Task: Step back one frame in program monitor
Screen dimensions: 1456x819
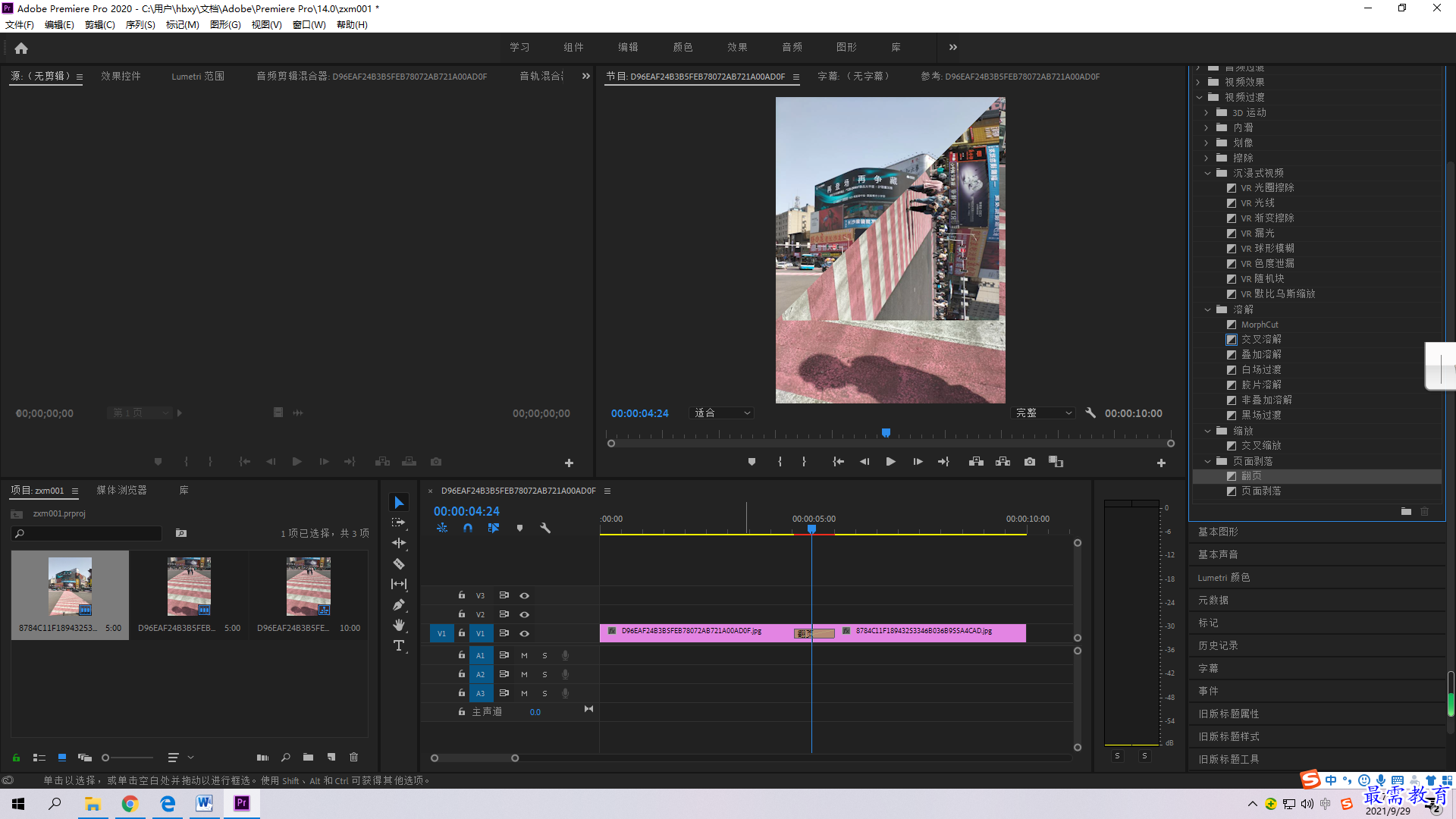Action: tap(864, 462)
